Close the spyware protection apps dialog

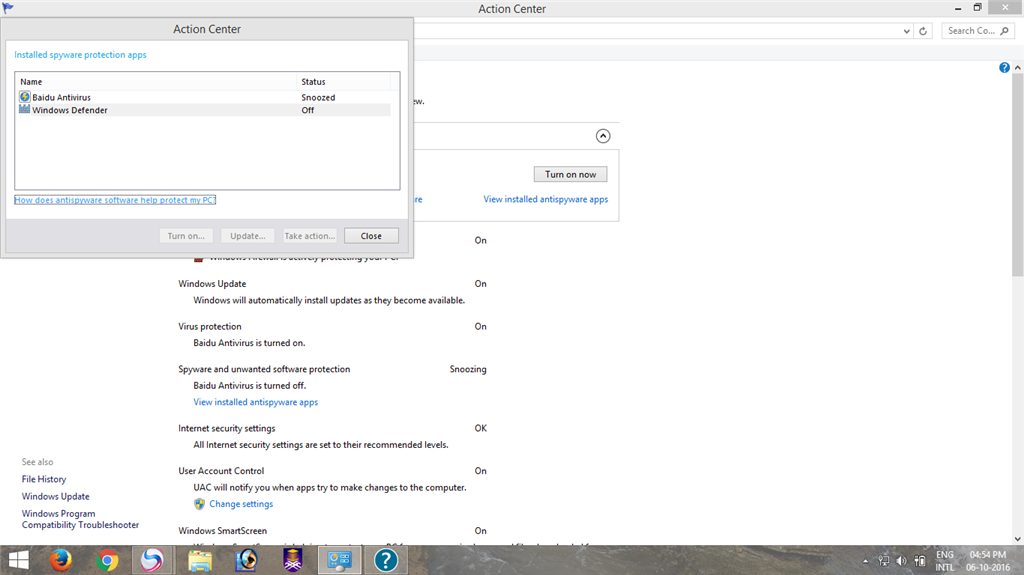click(371, 236)
